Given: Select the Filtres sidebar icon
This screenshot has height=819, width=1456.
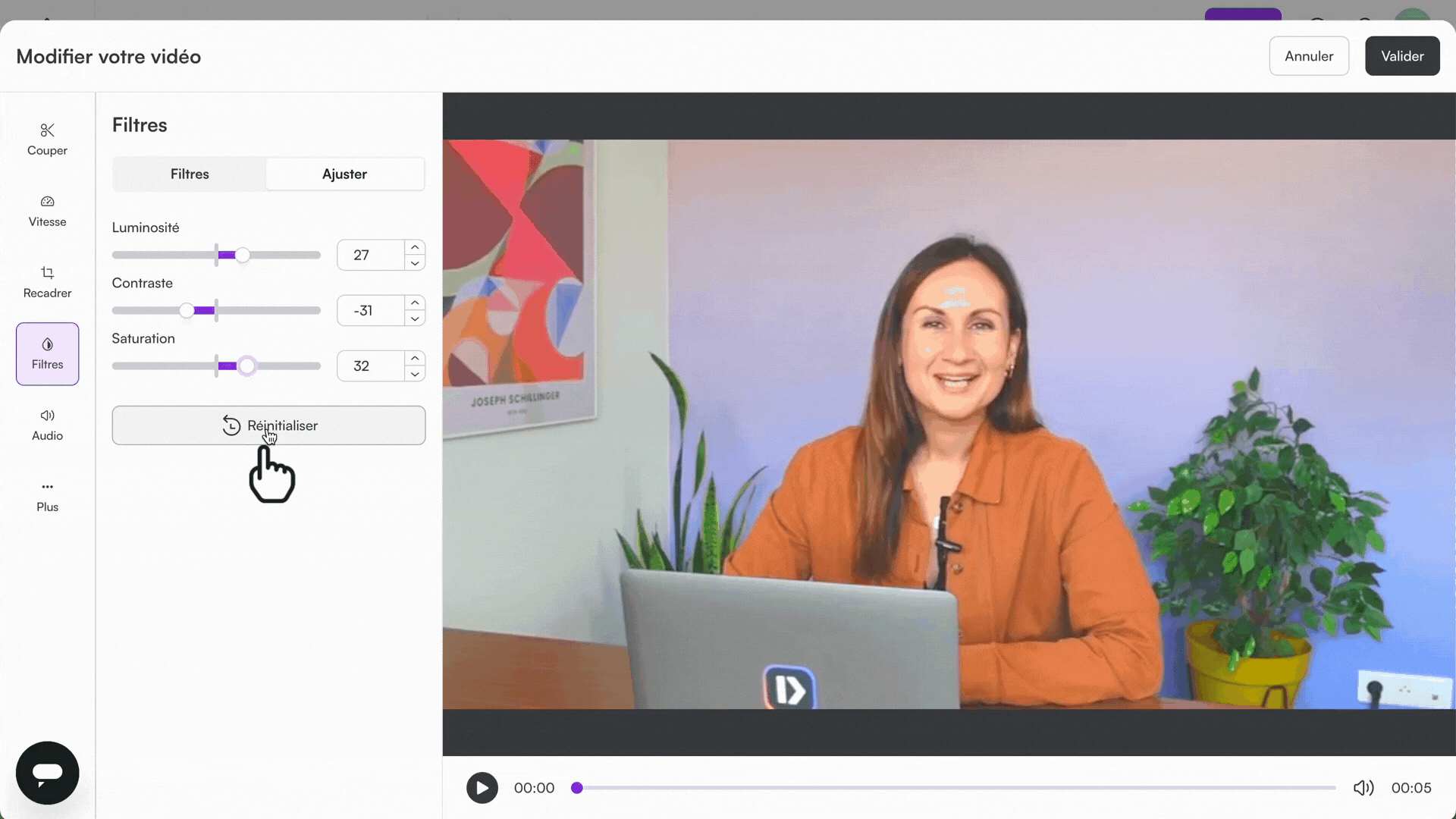Looking at the screenshot, I should (x=47, y=353).
